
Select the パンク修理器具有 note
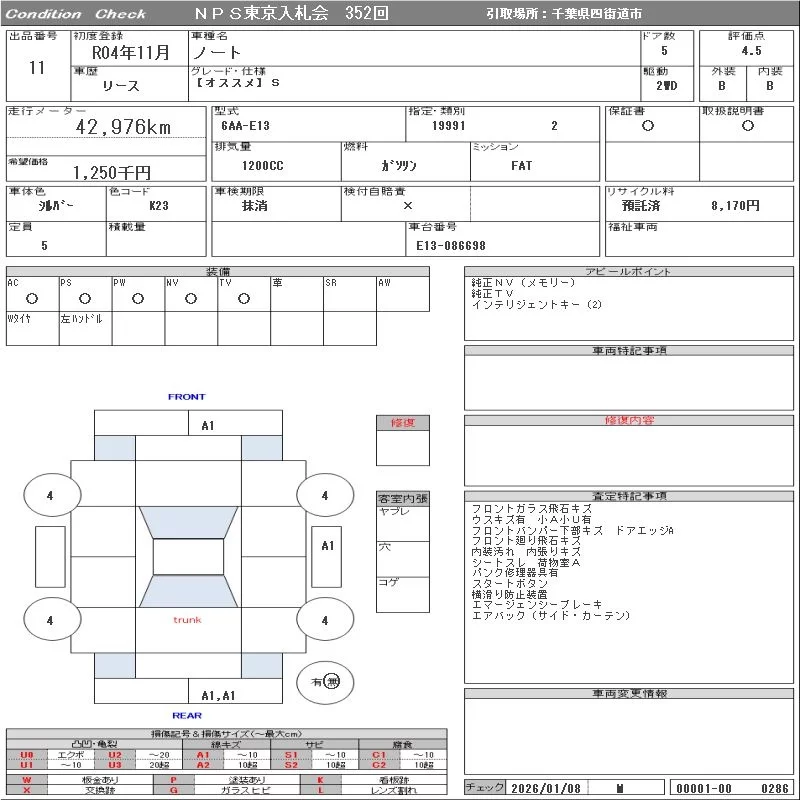(515, 573)
